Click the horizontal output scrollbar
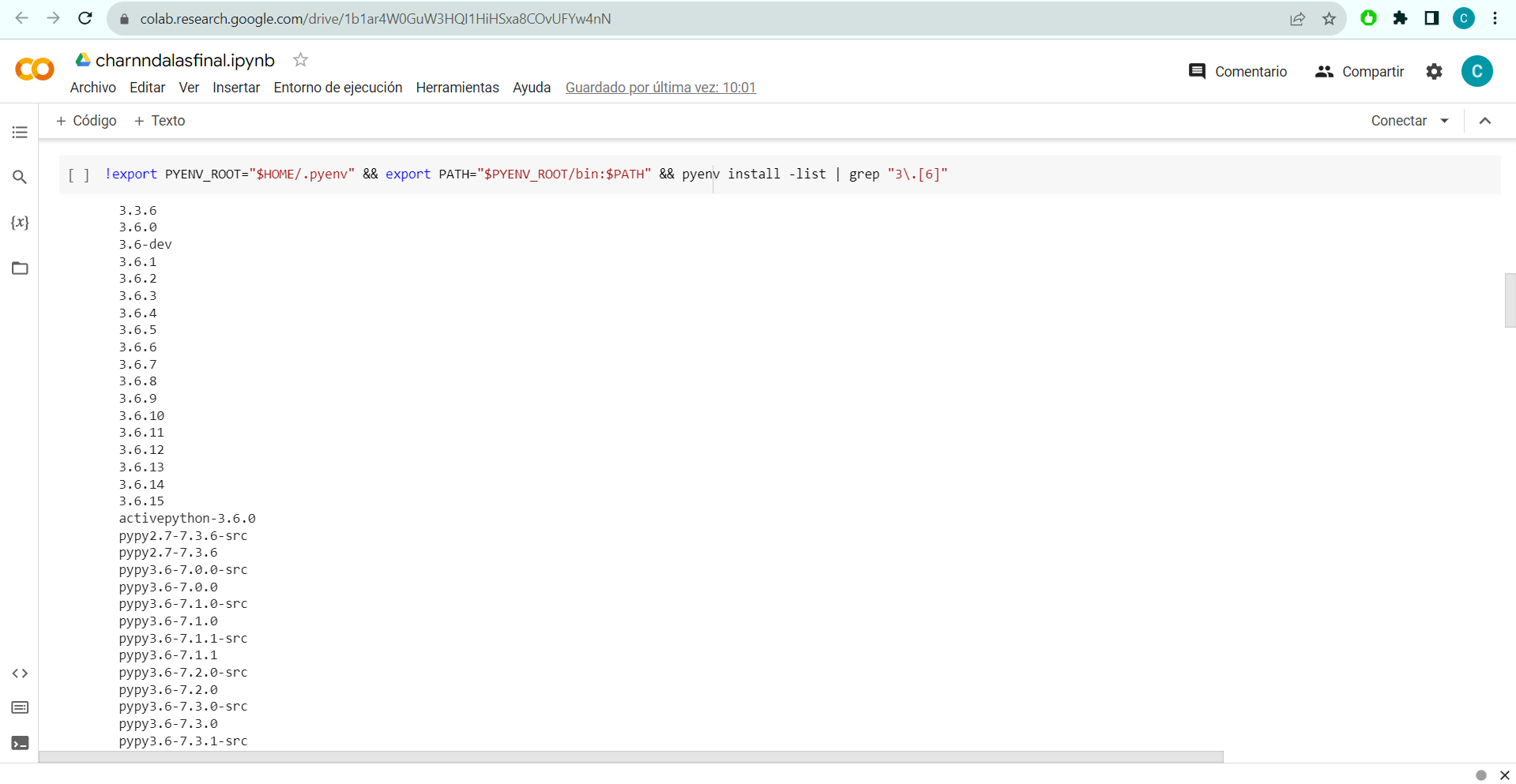The height and width of the screenshot is (784, 1516). point(630,756)
